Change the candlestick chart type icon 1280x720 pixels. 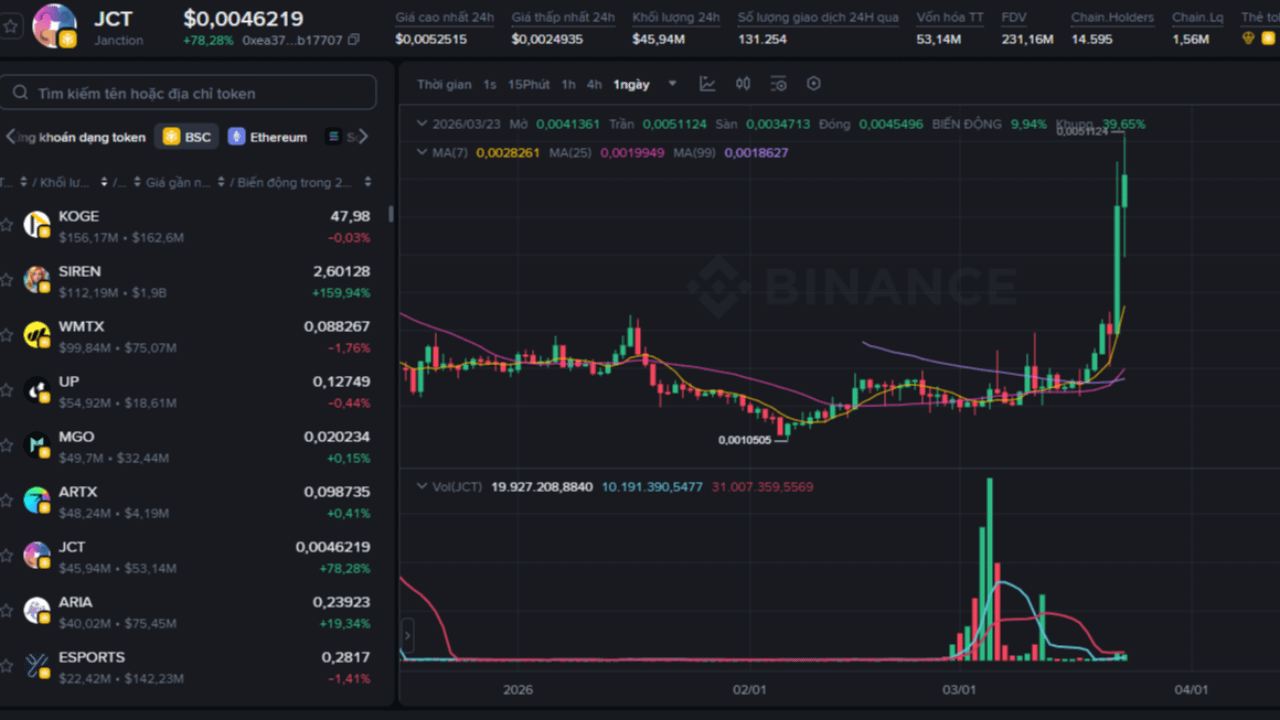pos(743,84)
